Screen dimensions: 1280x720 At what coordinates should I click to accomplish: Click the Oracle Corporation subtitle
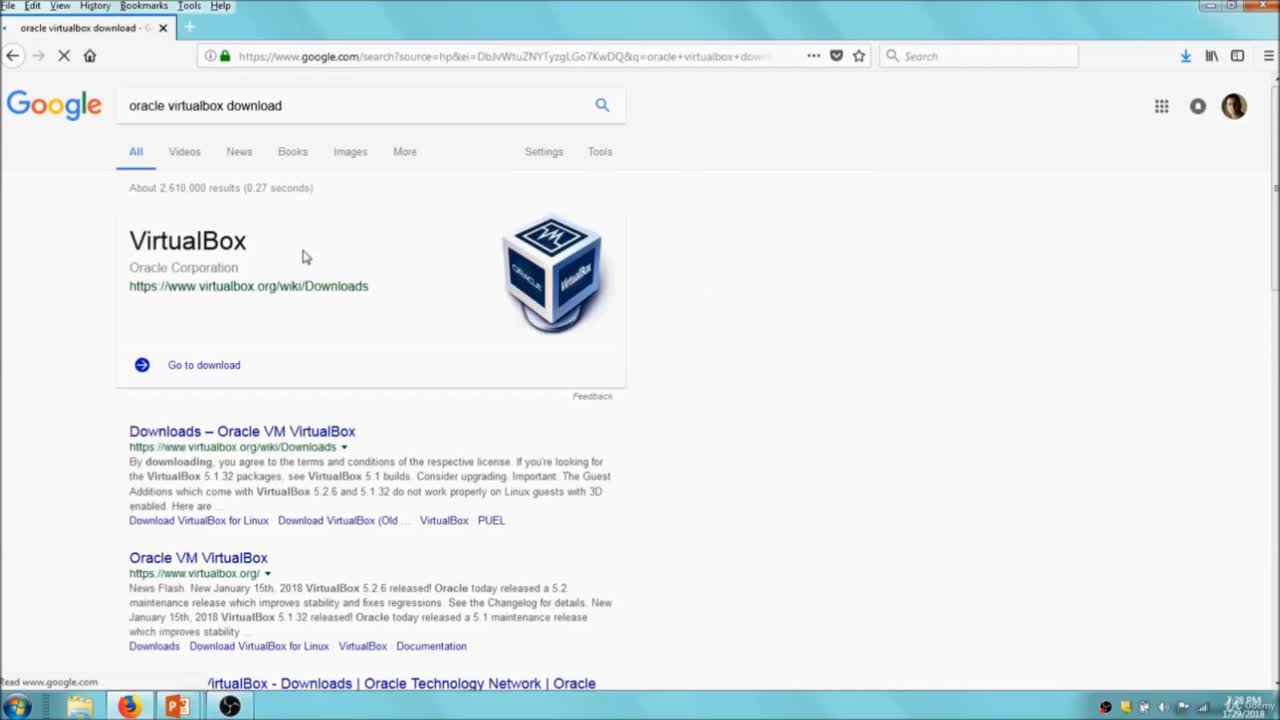pyautogui.click(x=183, y=268)
